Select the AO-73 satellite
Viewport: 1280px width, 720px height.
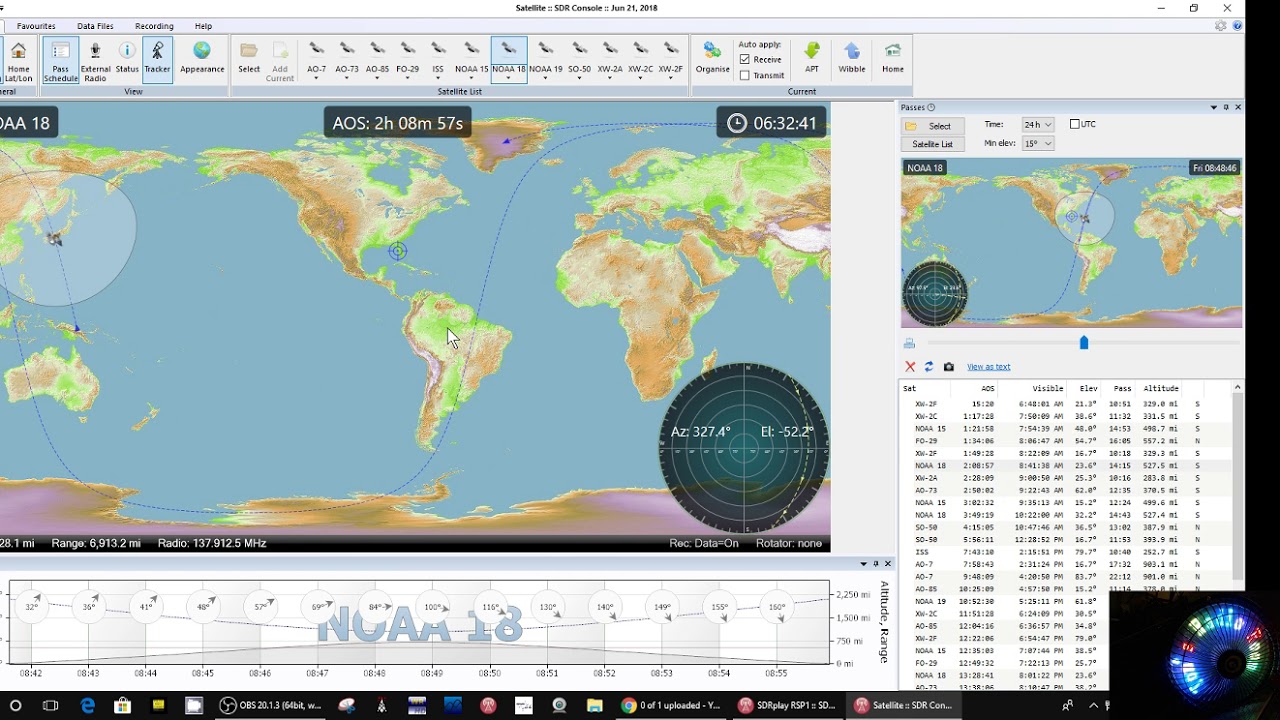pos(347,61)
